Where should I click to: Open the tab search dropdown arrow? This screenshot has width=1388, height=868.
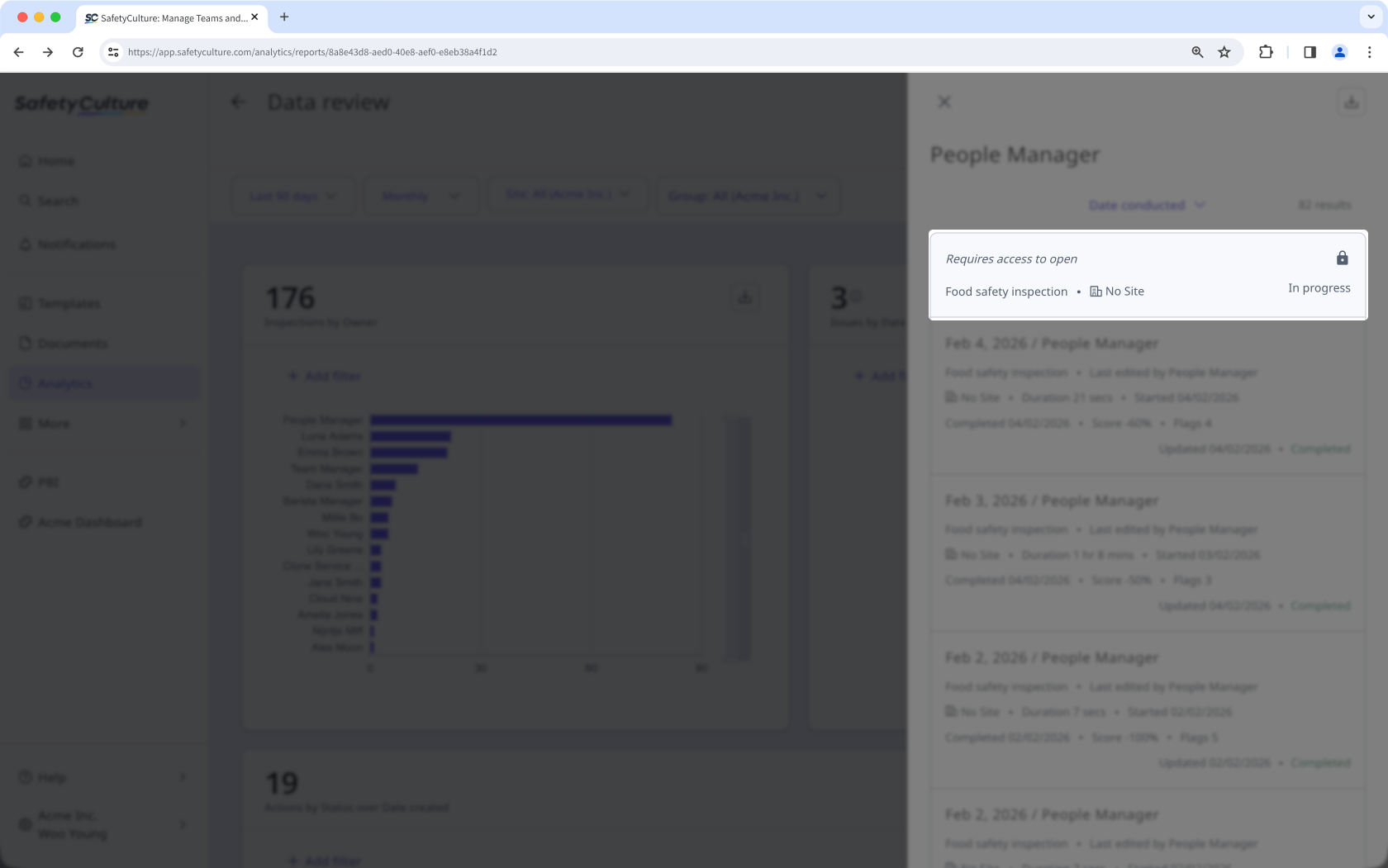(x=1371, y=17)
